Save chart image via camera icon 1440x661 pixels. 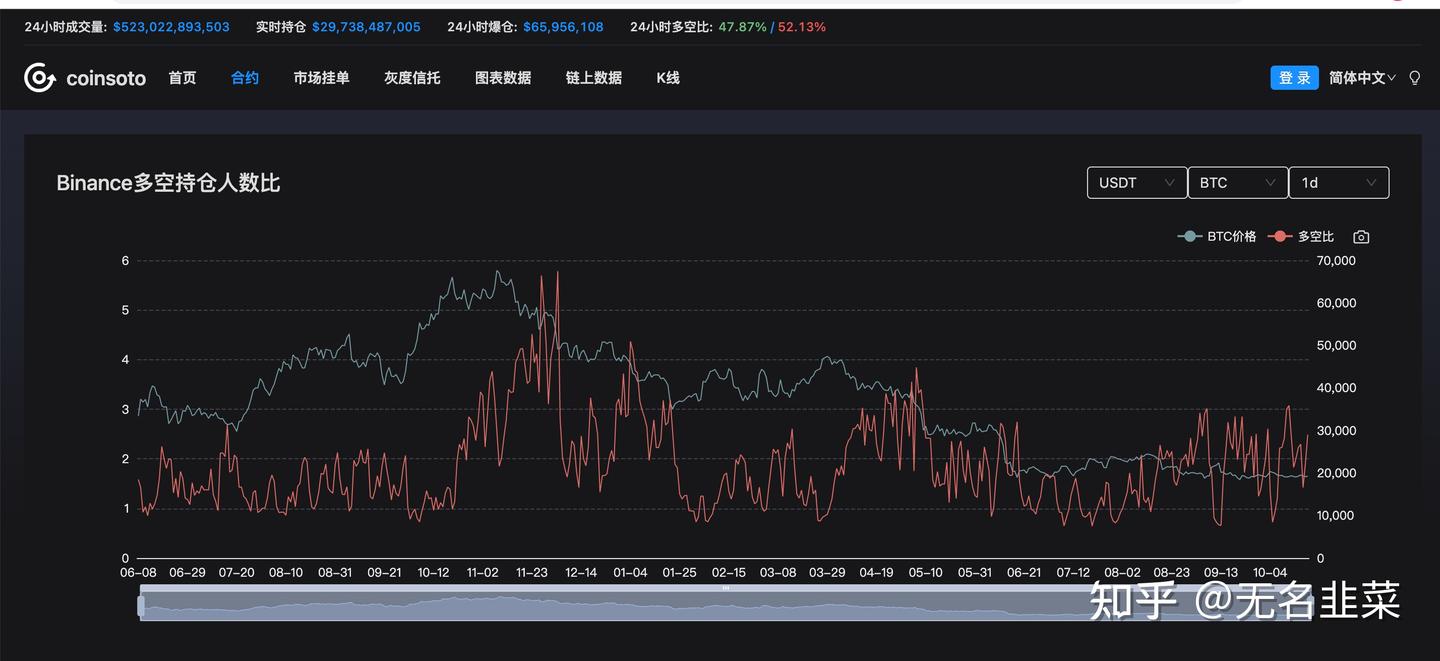[1361, 237]
